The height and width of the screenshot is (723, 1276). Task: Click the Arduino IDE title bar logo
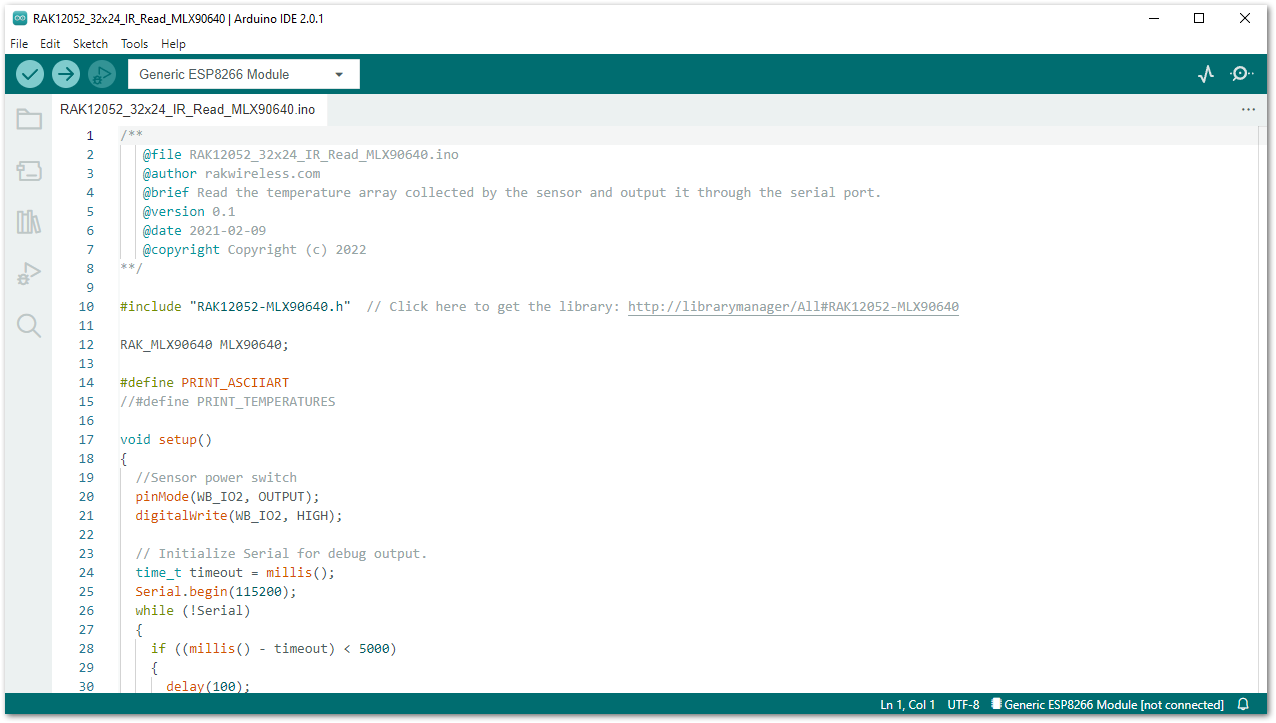tap(20, 18)
